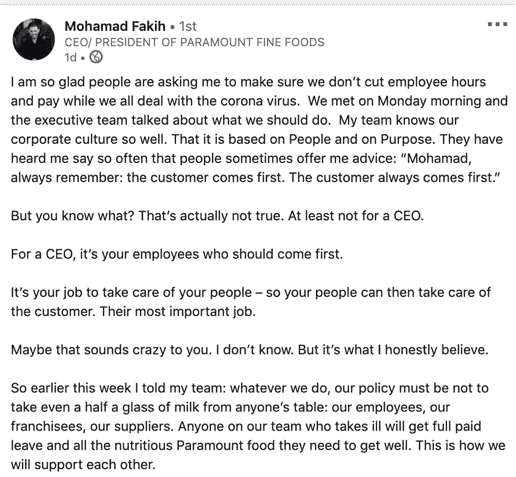Click the line beginning 'the executive team talked'

pos(235,120)
